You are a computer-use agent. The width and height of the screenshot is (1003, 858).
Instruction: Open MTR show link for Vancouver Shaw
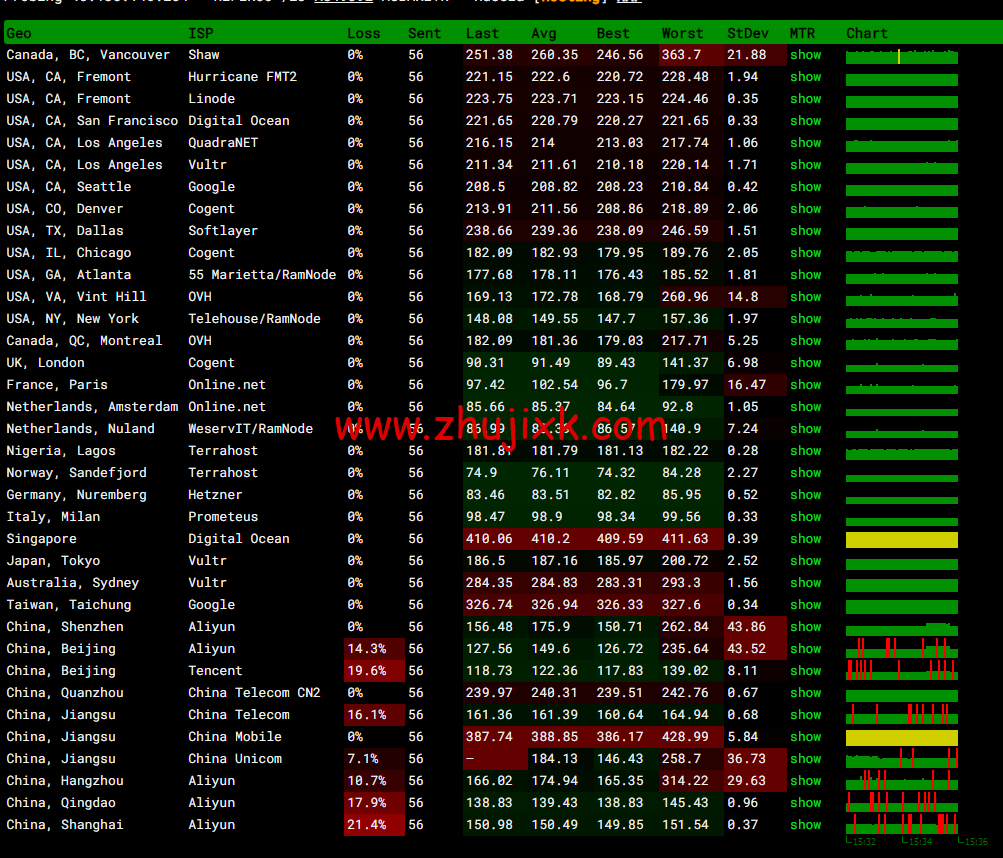(x=805, y=55)
